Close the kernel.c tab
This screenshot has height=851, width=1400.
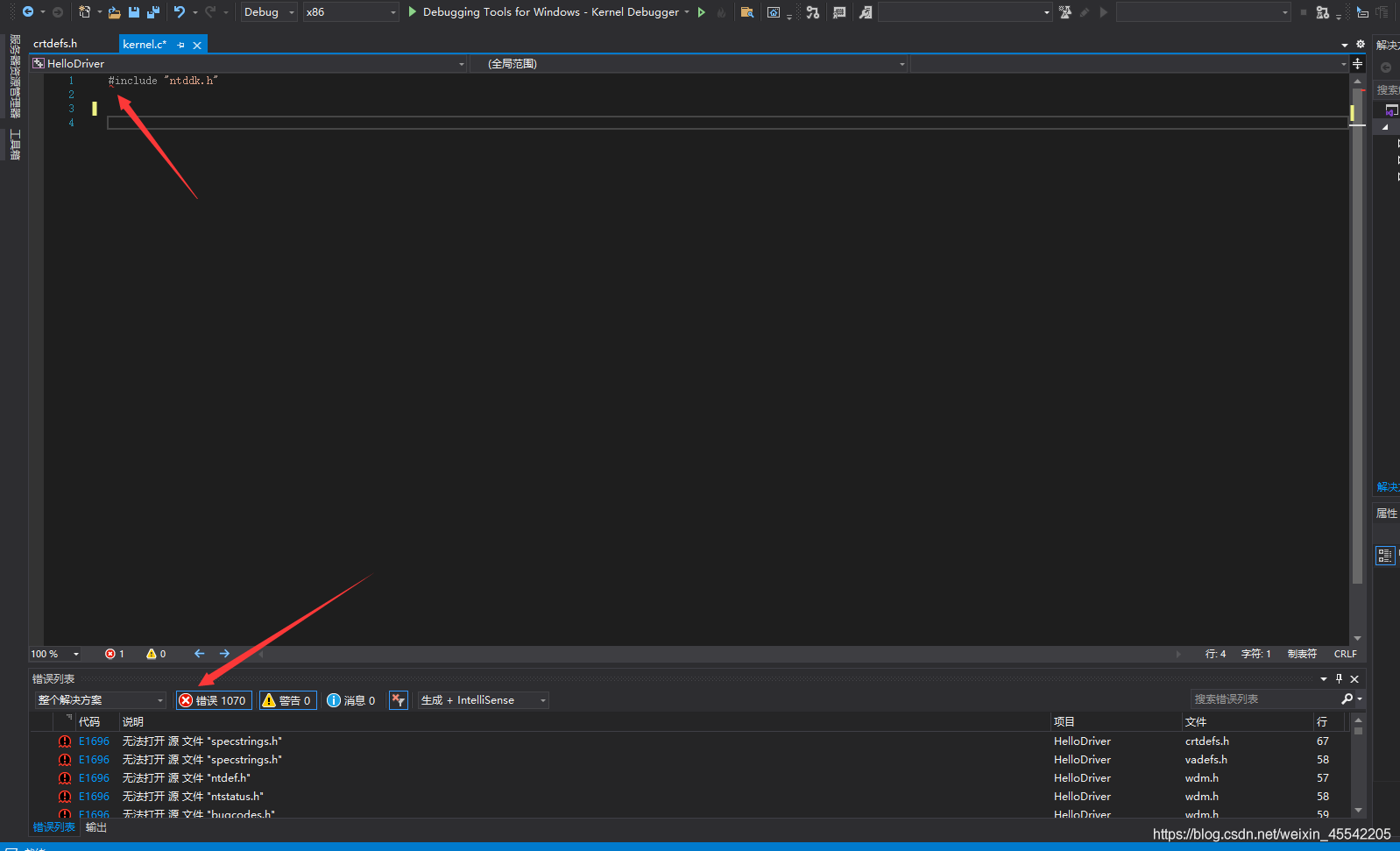[197, 46]
